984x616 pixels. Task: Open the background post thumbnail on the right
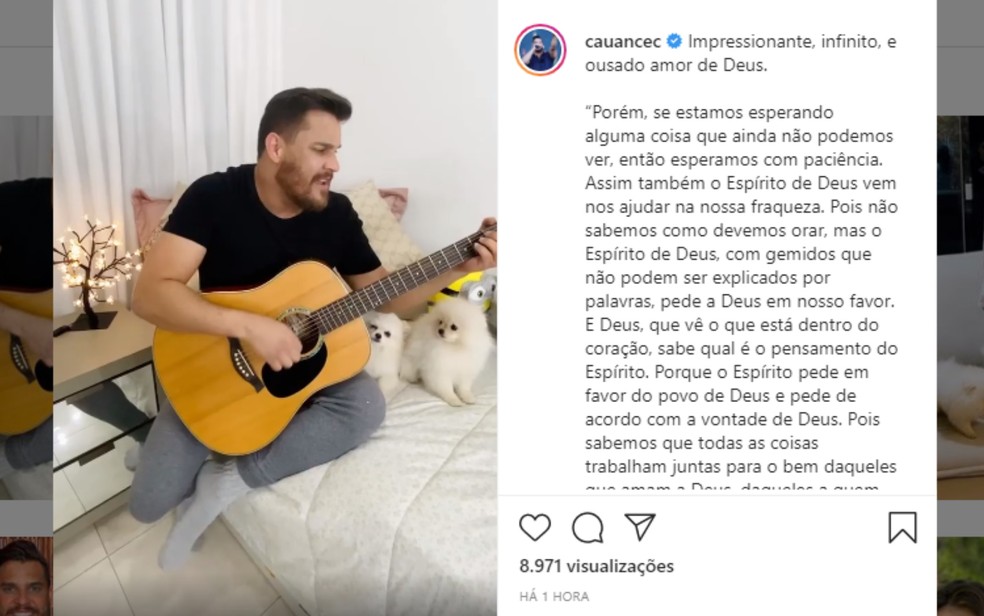click(960, 307)
